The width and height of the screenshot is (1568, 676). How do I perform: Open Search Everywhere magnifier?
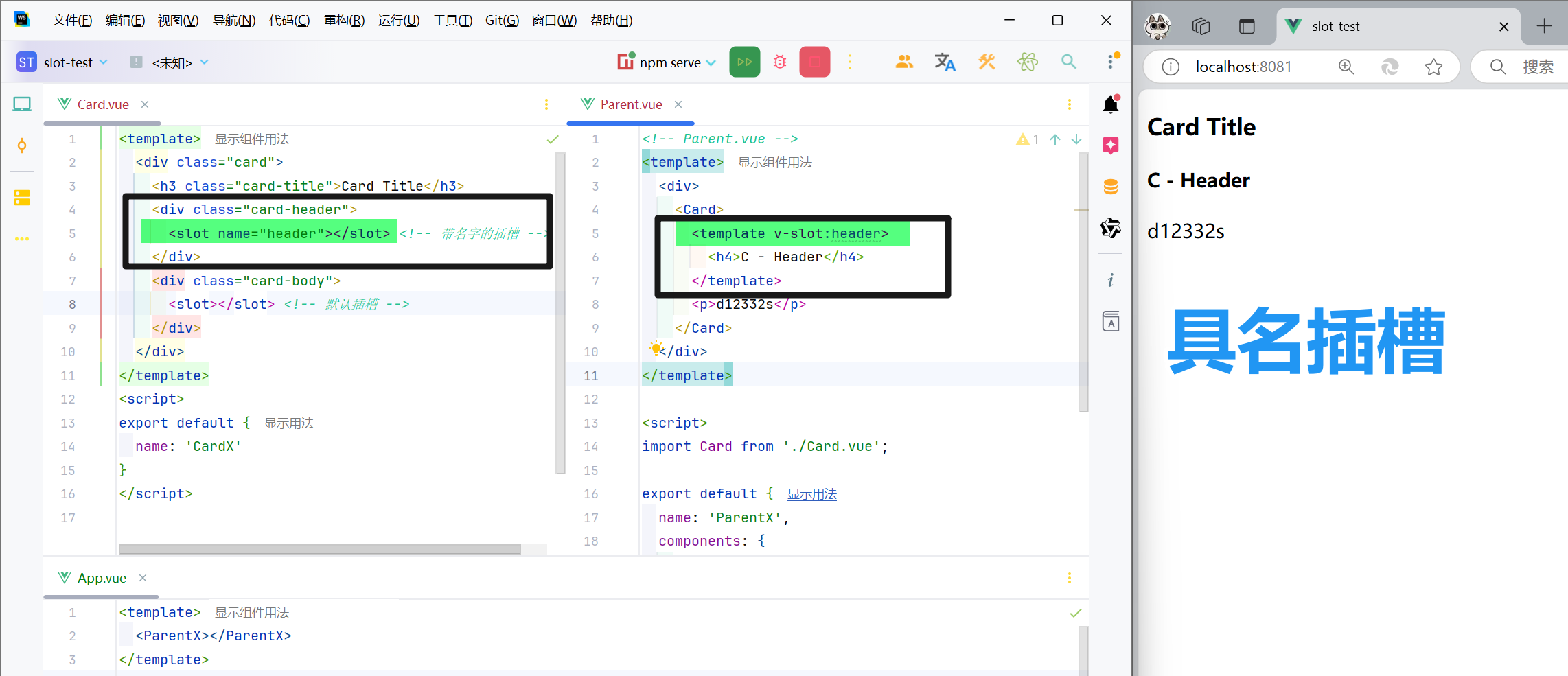(x=1068, y=62)
